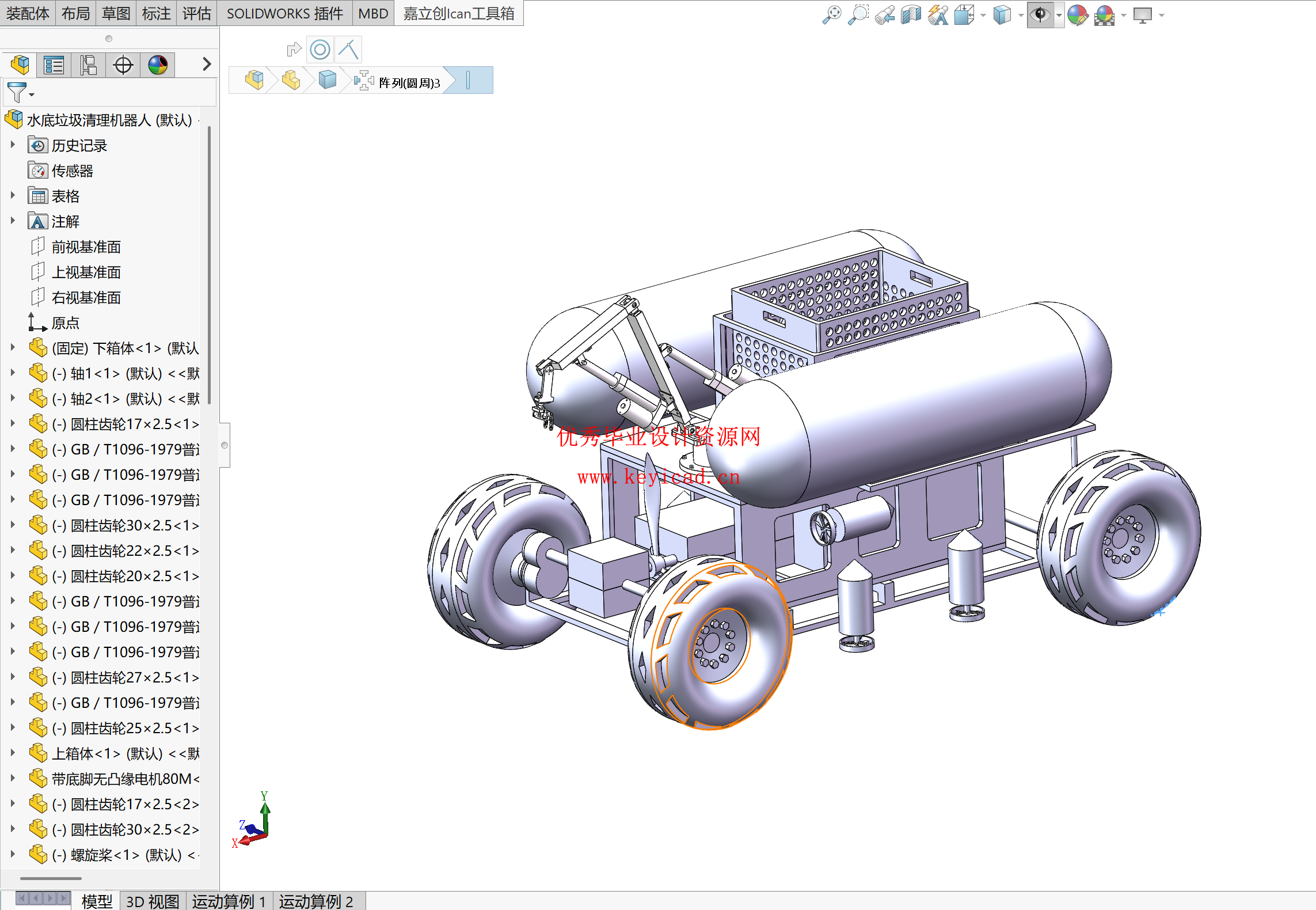Switch to the 草图 ribbon tab
Viewport: 1316px width, 910px height.
(116, 13)
